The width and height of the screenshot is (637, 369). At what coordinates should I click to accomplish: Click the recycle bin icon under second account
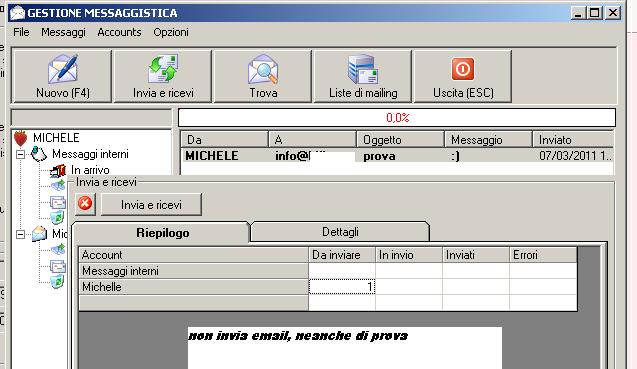coord(57,282)
